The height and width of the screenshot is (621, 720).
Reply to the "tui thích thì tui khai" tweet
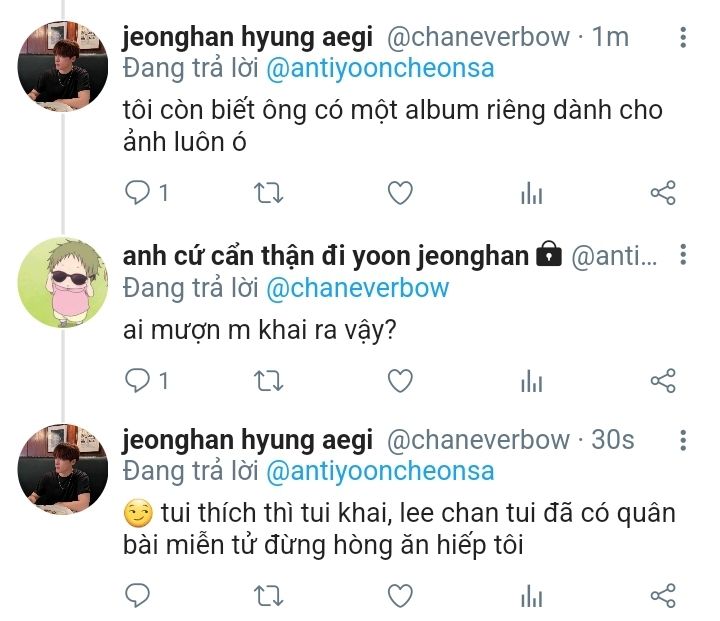[138, 596]
